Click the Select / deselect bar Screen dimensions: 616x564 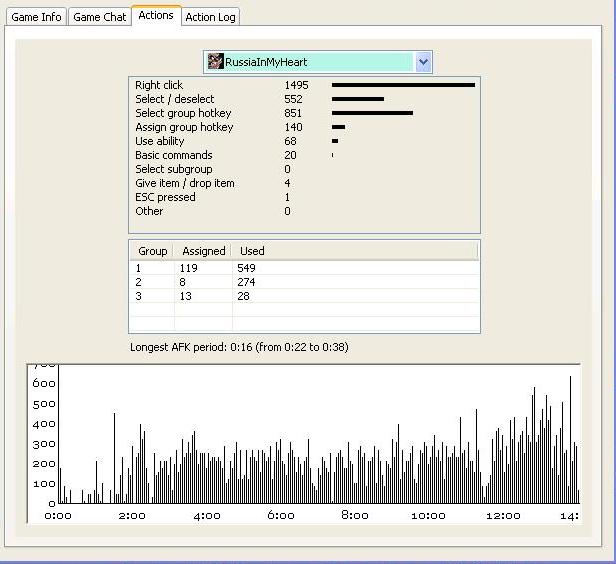click(358, 99)
